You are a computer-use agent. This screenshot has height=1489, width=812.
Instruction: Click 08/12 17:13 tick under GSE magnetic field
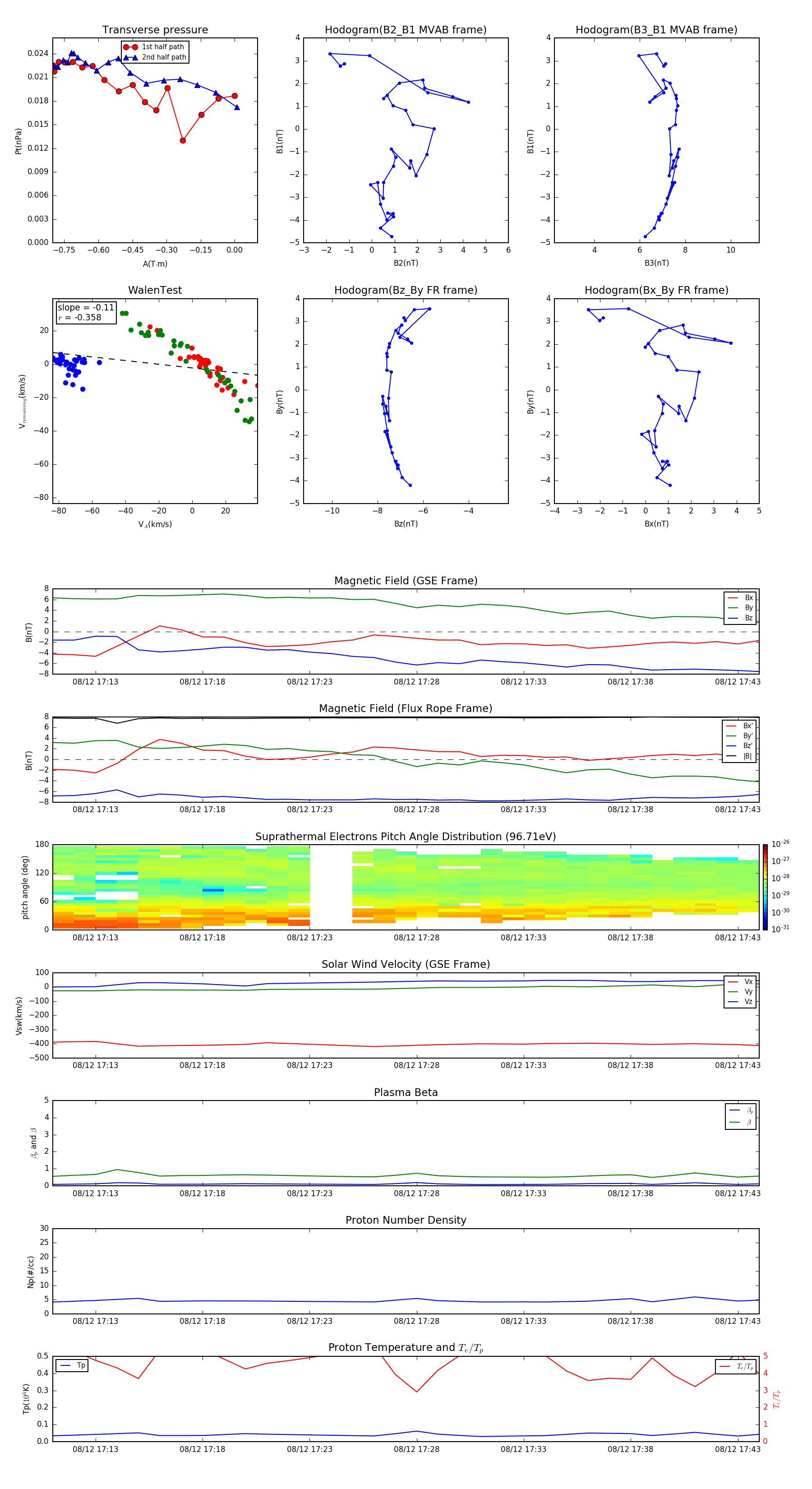point(95,681)
